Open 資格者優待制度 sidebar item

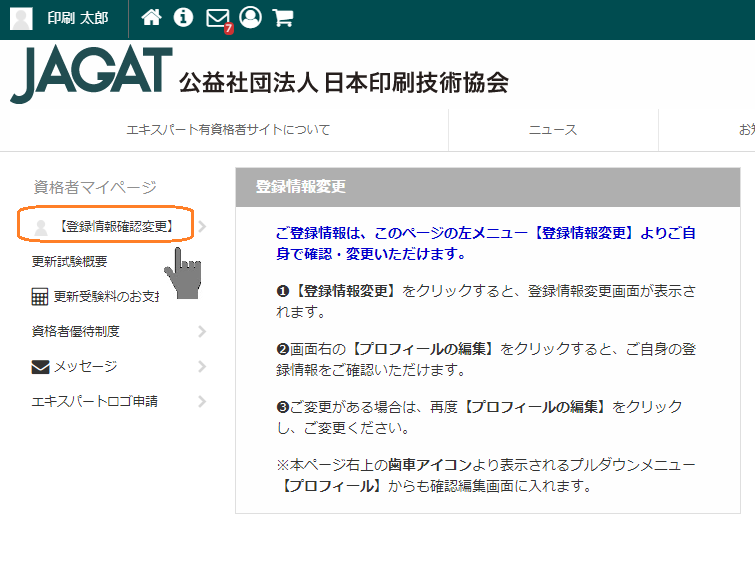(76, 331)
